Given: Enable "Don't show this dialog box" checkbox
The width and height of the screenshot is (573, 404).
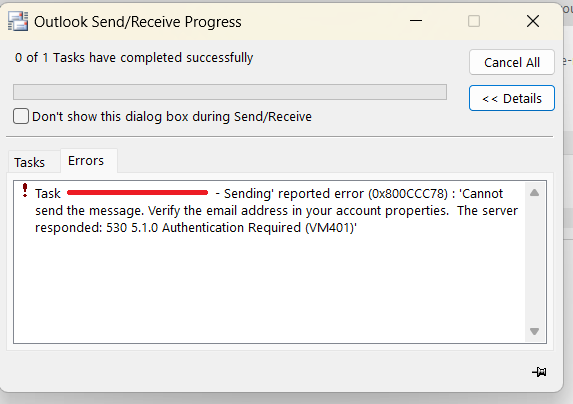Looking at the screenshot, I should (21, 116).
